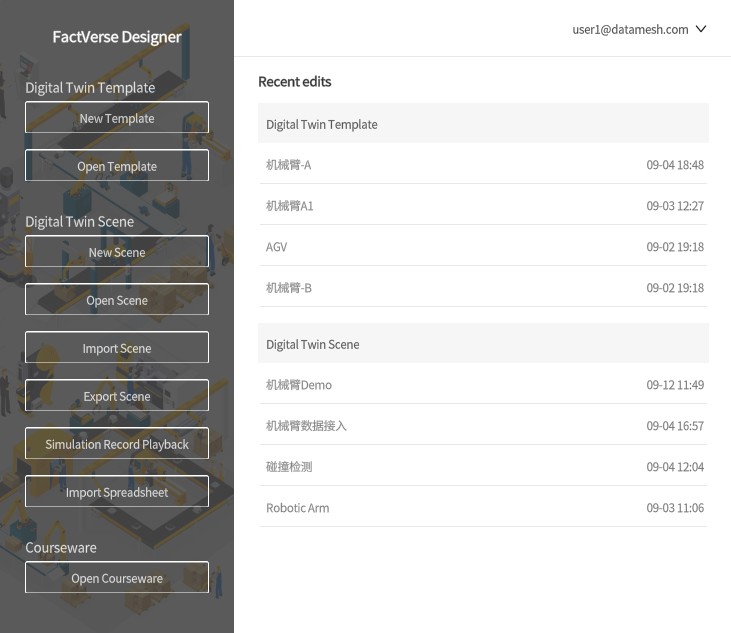Click the FactVerse Designer title
Image resolution: width=731 pixels, height=633 pixels.
117,37
